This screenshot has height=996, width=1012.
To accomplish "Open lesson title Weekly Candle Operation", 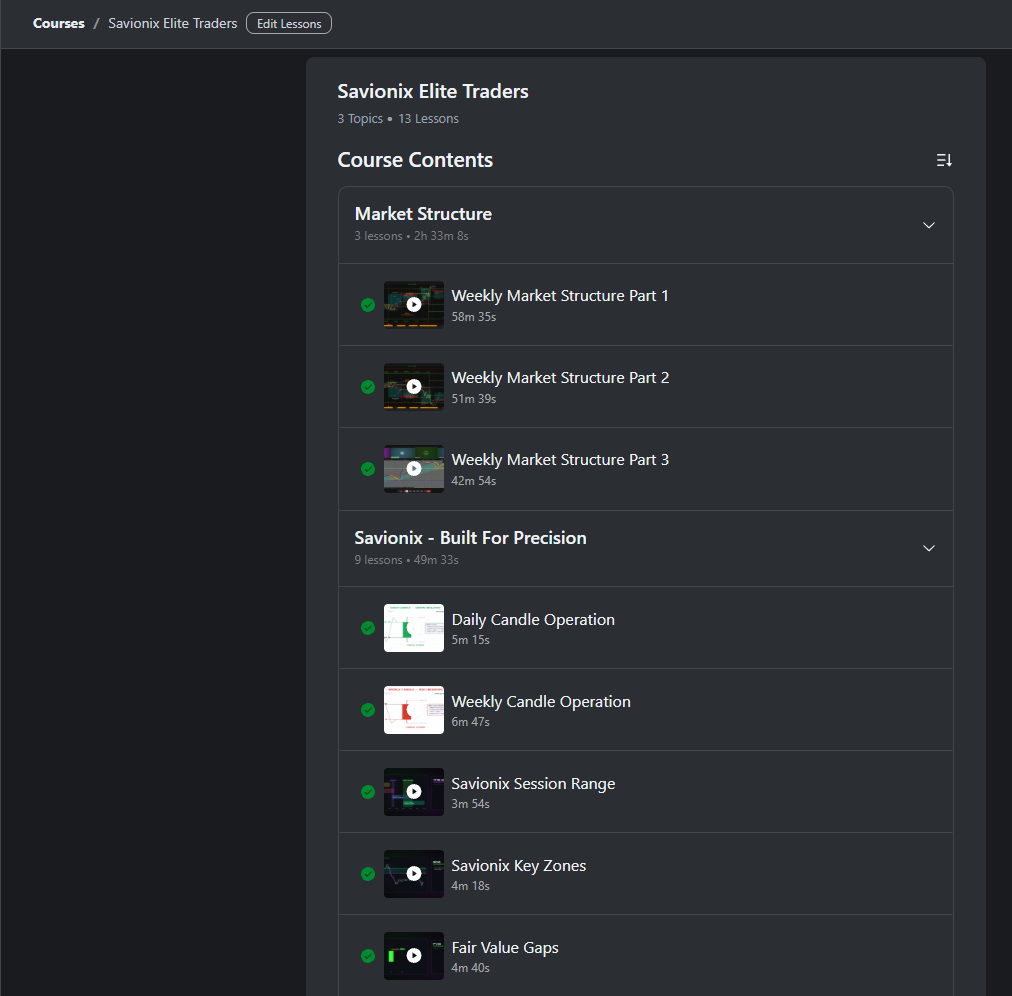I will (x=541, y=702).
